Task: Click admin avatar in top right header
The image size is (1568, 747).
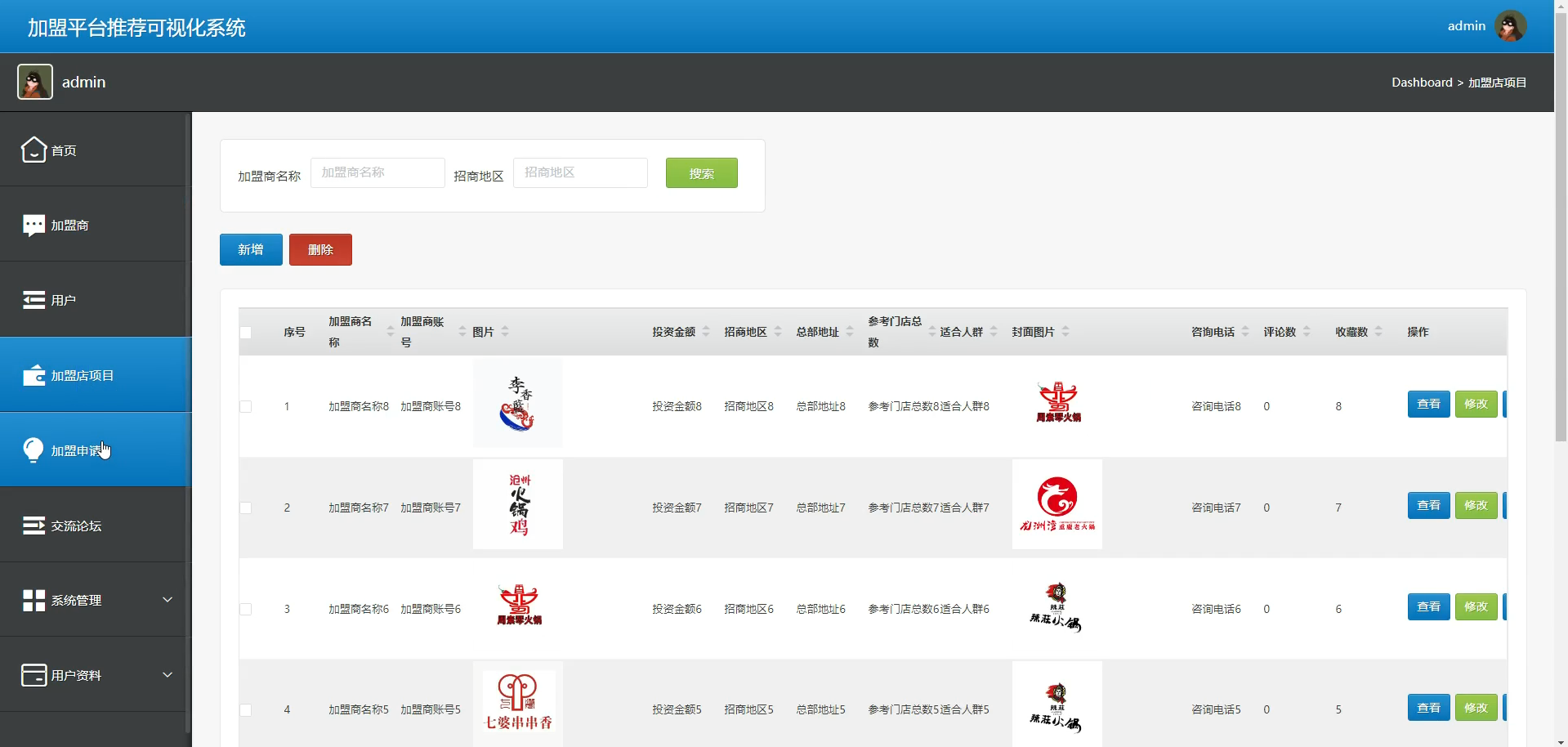Action: click(x=1510, y=26)
